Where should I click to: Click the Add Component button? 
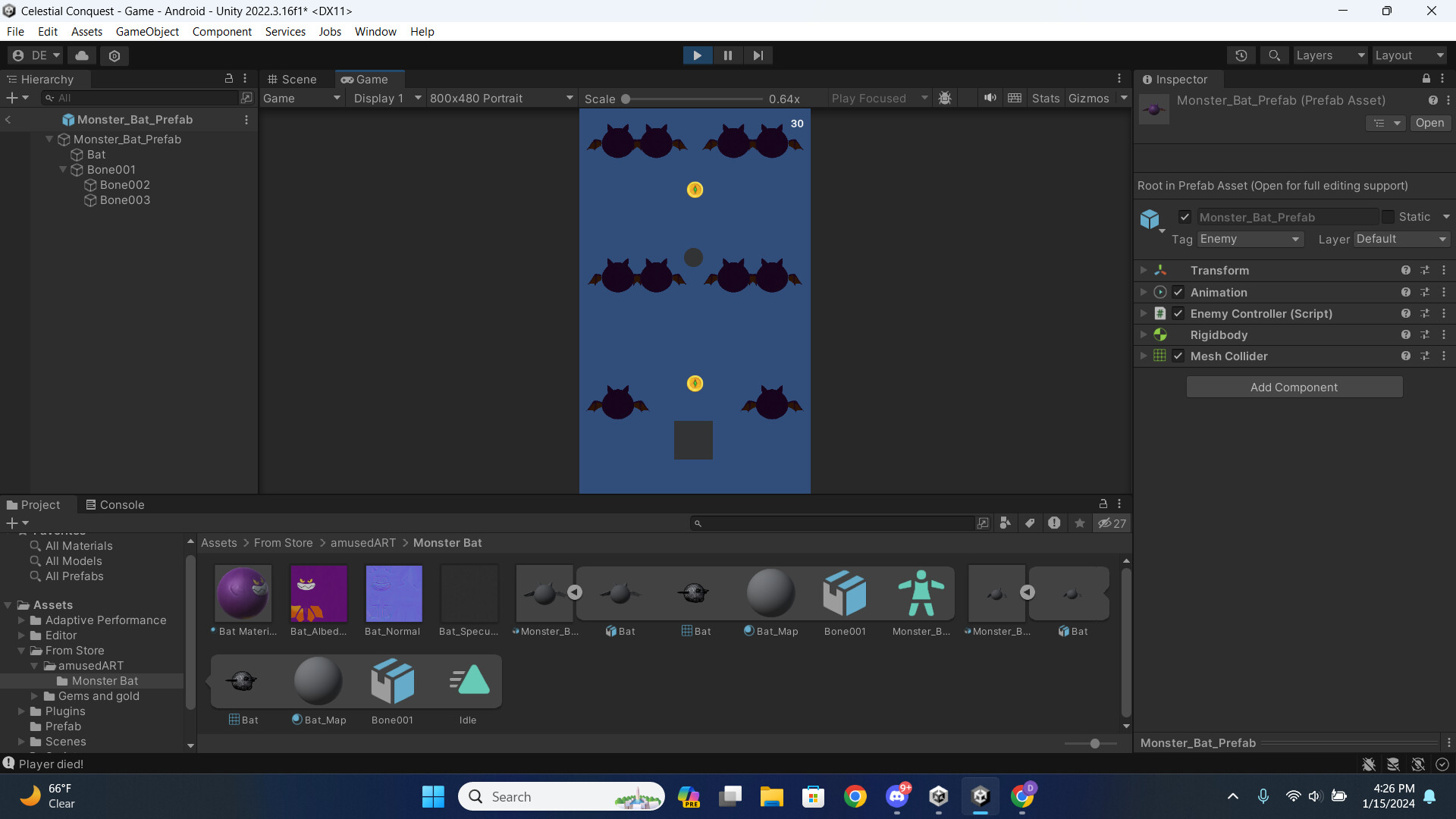coord(1294,387)
